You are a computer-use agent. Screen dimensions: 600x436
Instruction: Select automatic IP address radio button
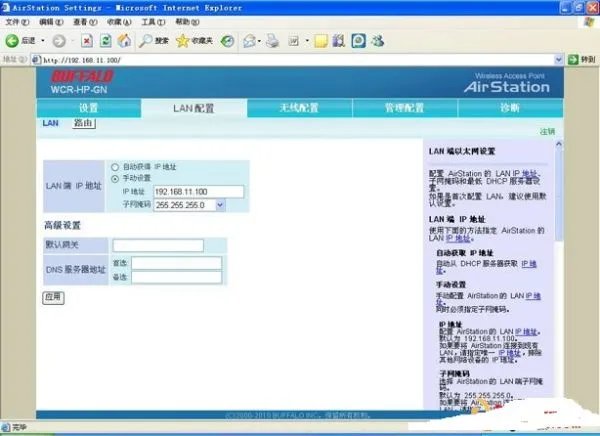coord(115,167)
